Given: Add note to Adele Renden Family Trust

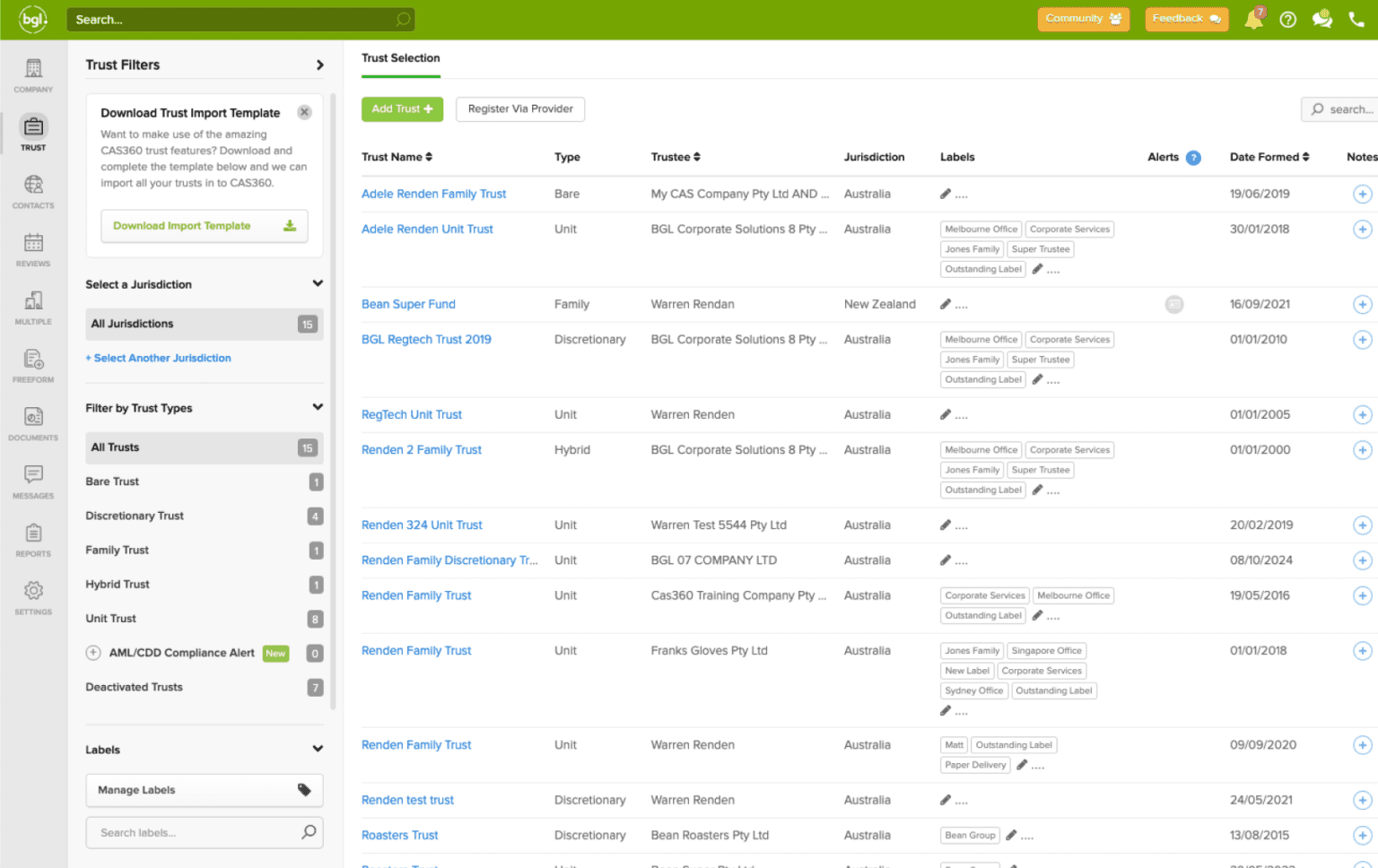Looking at the screenshot, I should pyautogui.click(x=1361, y=195).
